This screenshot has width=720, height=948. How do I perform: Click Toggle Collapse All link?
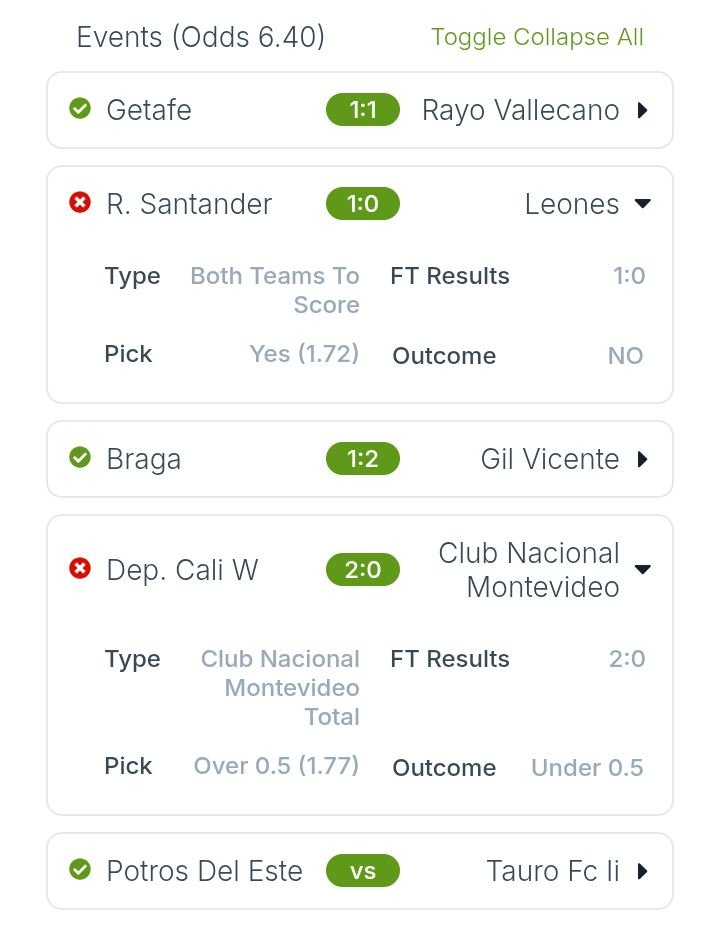click(x=537, y=37)
